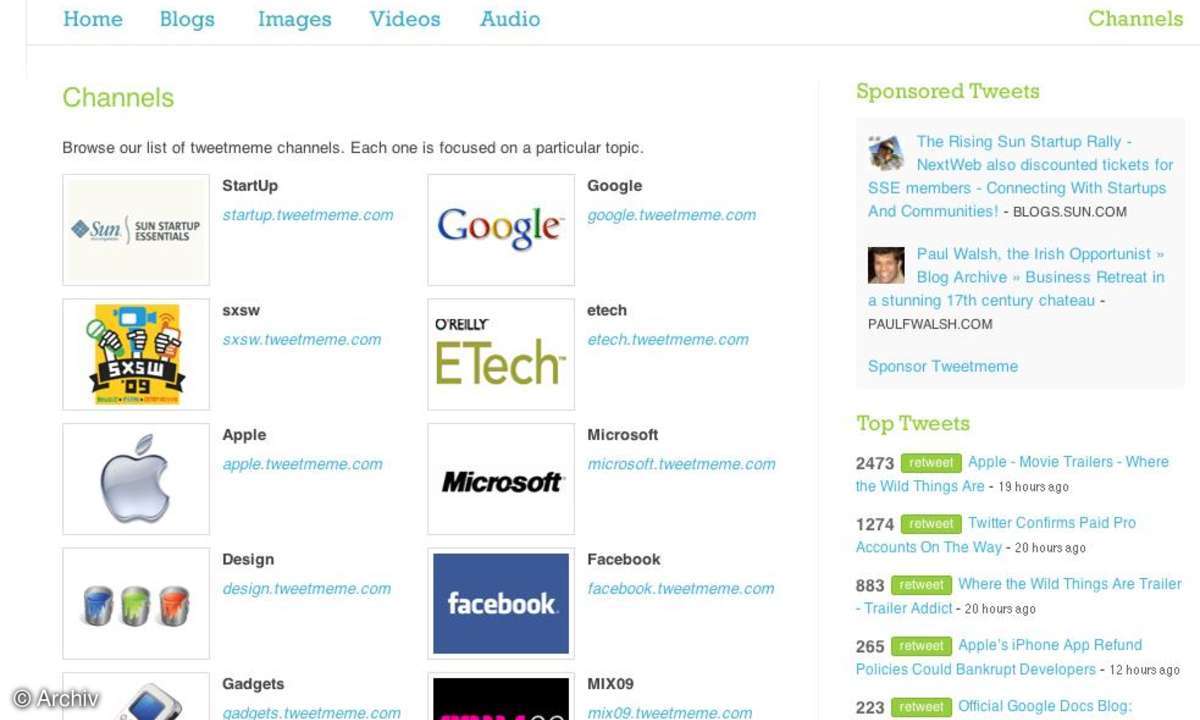Click the 2473 retweet count
The image size is (1200, 720).
[875, 463]
